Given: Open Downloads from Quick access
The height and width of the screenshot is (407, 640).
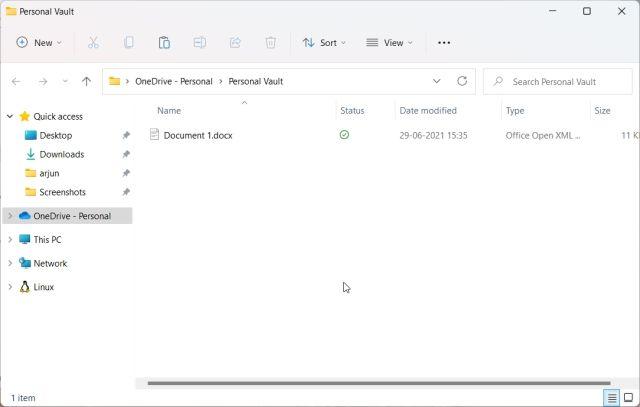Looking at the screenshot, I should click(62, 154).
